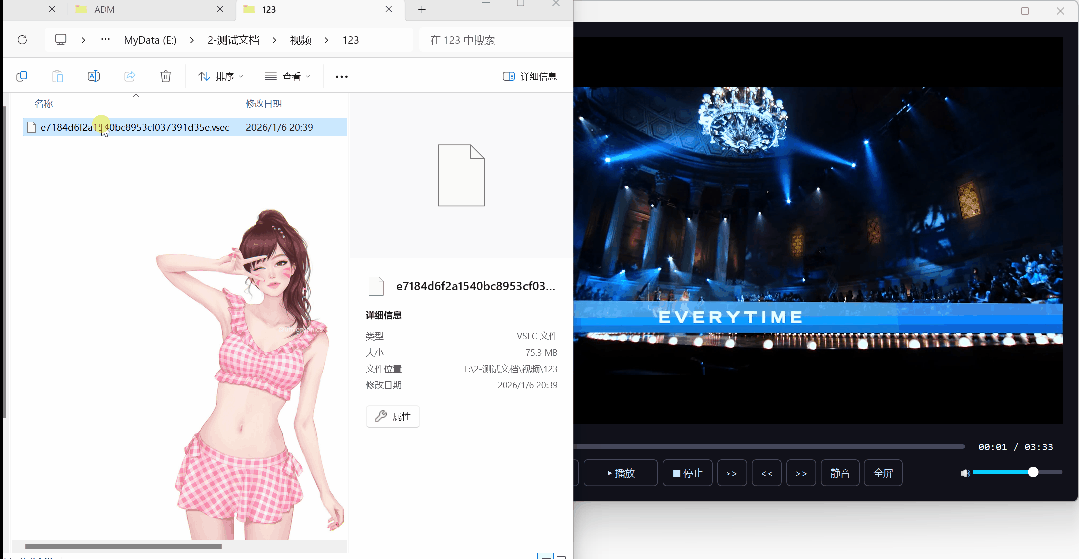
Task: Go to MyData (E:) in breadcrumb
Action: pos(150,40)
